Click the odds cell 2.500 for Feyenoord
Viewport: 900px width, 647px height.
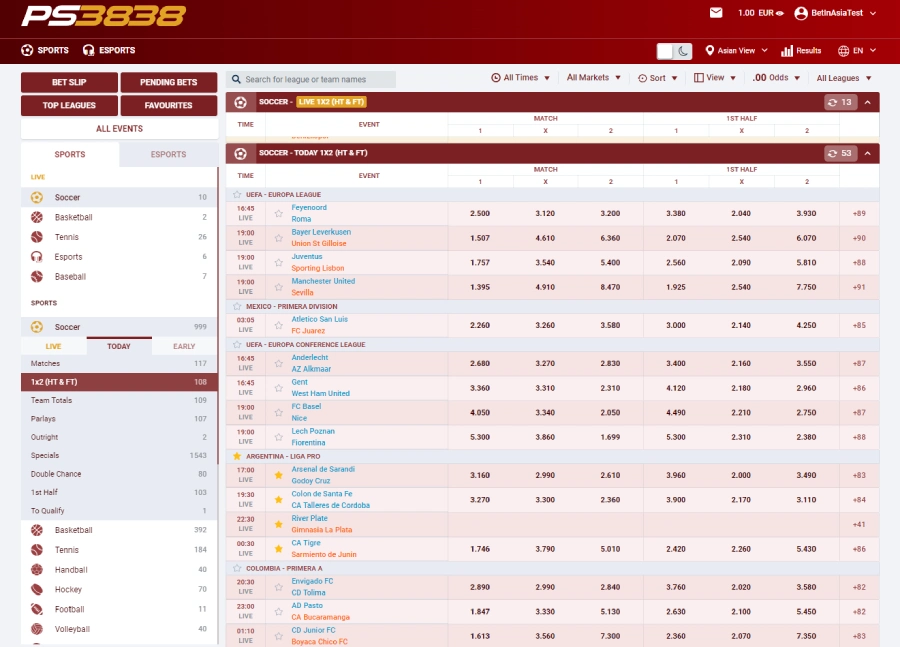coord(478,213)
